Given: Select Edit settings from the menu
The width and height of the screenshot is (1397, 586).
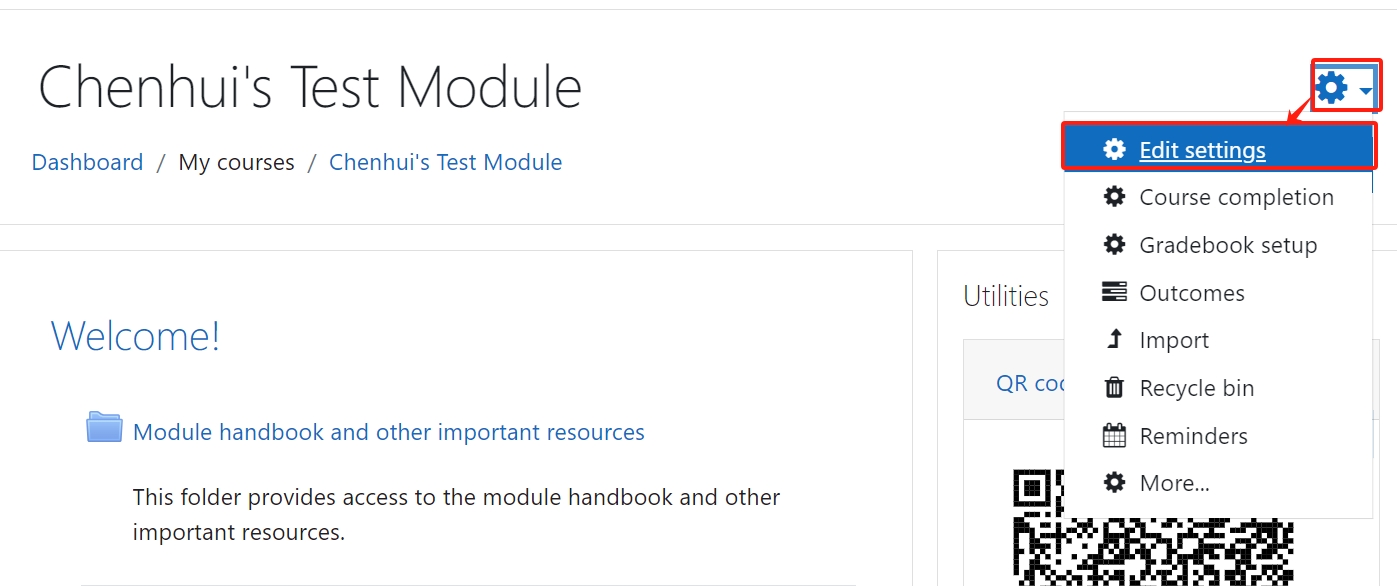Looking at the screenshot, I should pyautogui.click(x=1202, y=148).
